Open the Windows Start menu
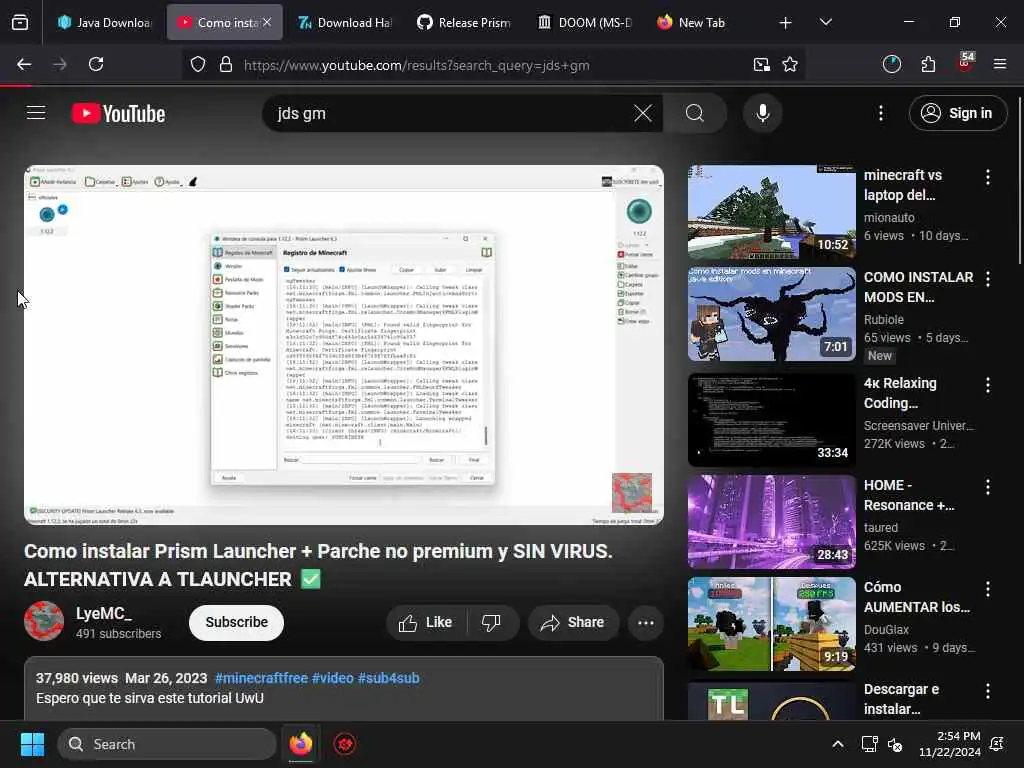This screenshot has height=768, width=1024. tap(32, 744)
